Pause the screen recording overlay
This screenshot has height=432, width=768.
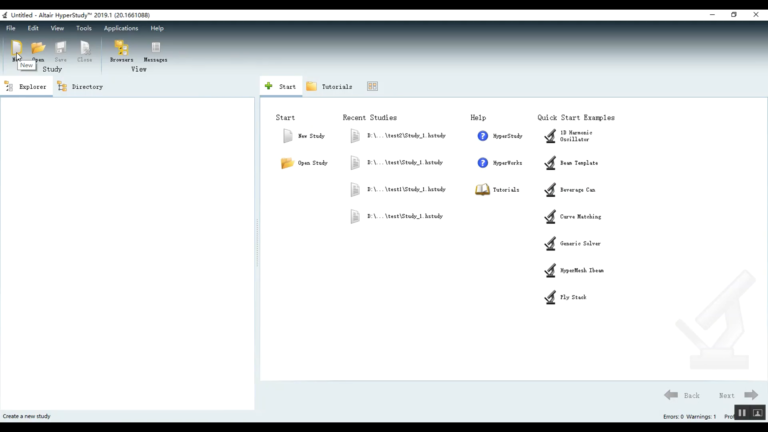point(742,413)
